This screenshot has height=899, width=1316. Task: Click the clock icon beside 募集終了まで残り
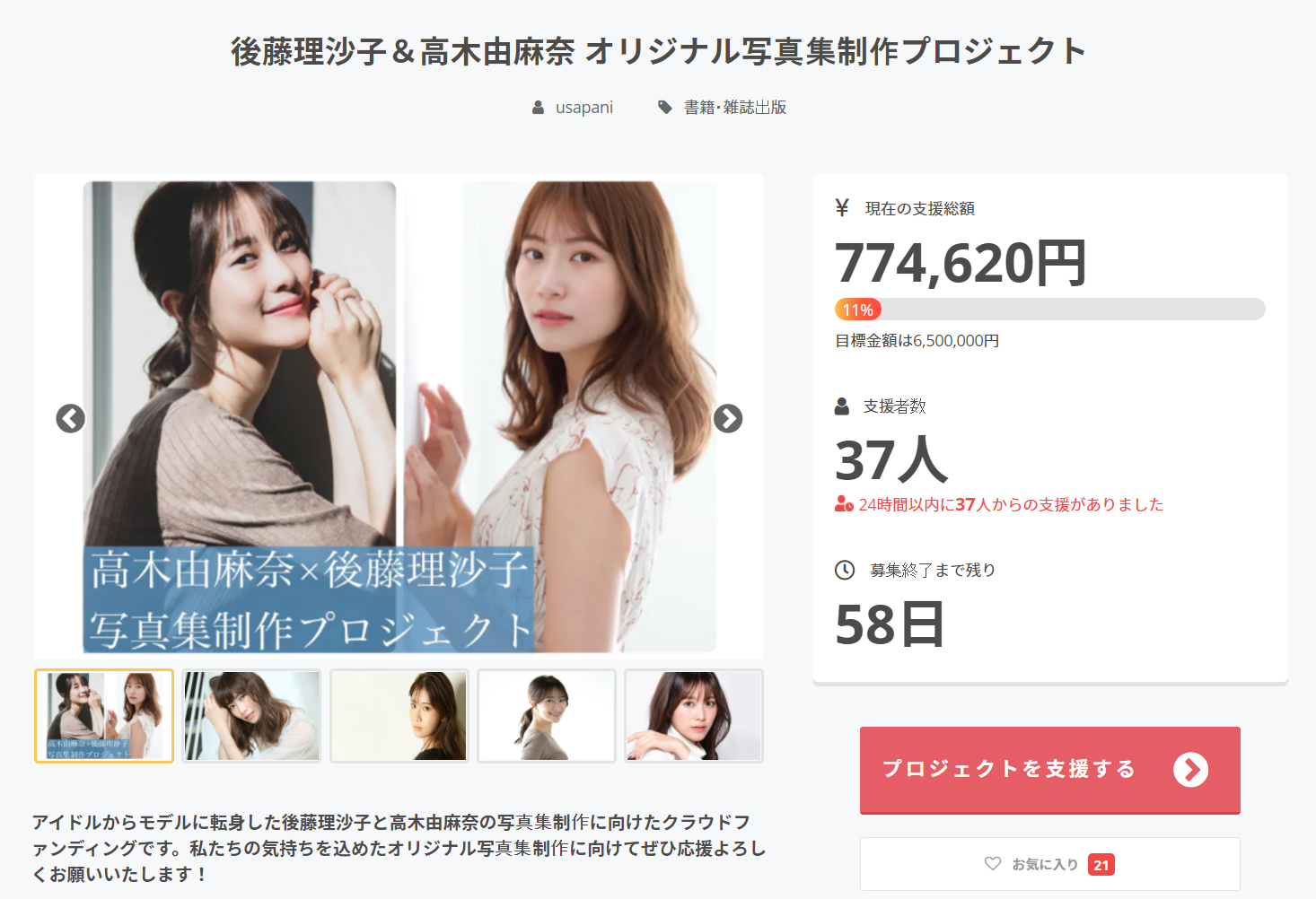coord(845,570)
